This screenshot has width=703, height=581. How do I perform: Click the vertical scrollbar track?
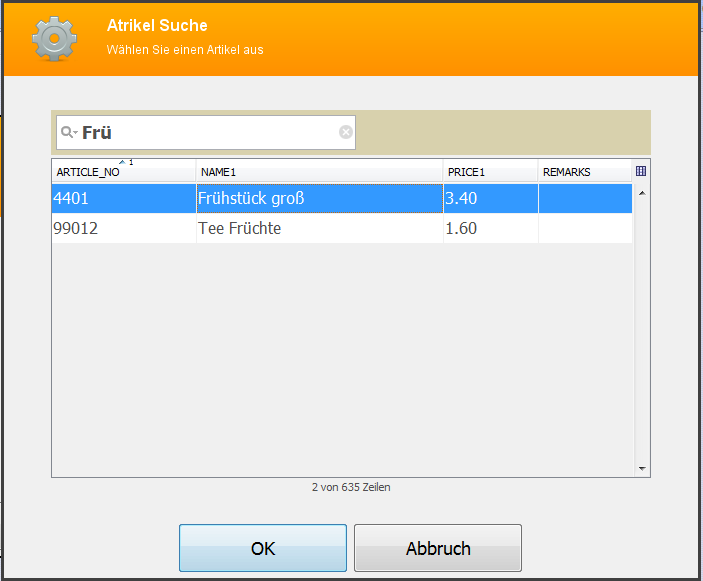point(642,331)
